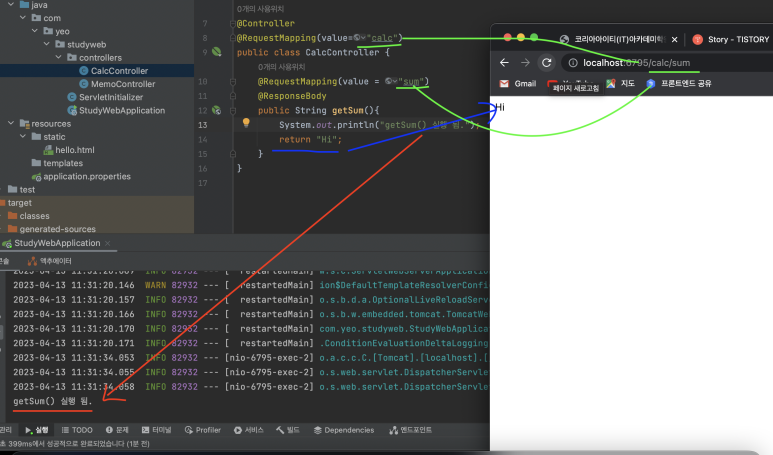Click the Spring bean gutter icon on class line
Image resolution: width=773 pixels, height=455 pixels.
click(216, 52)
